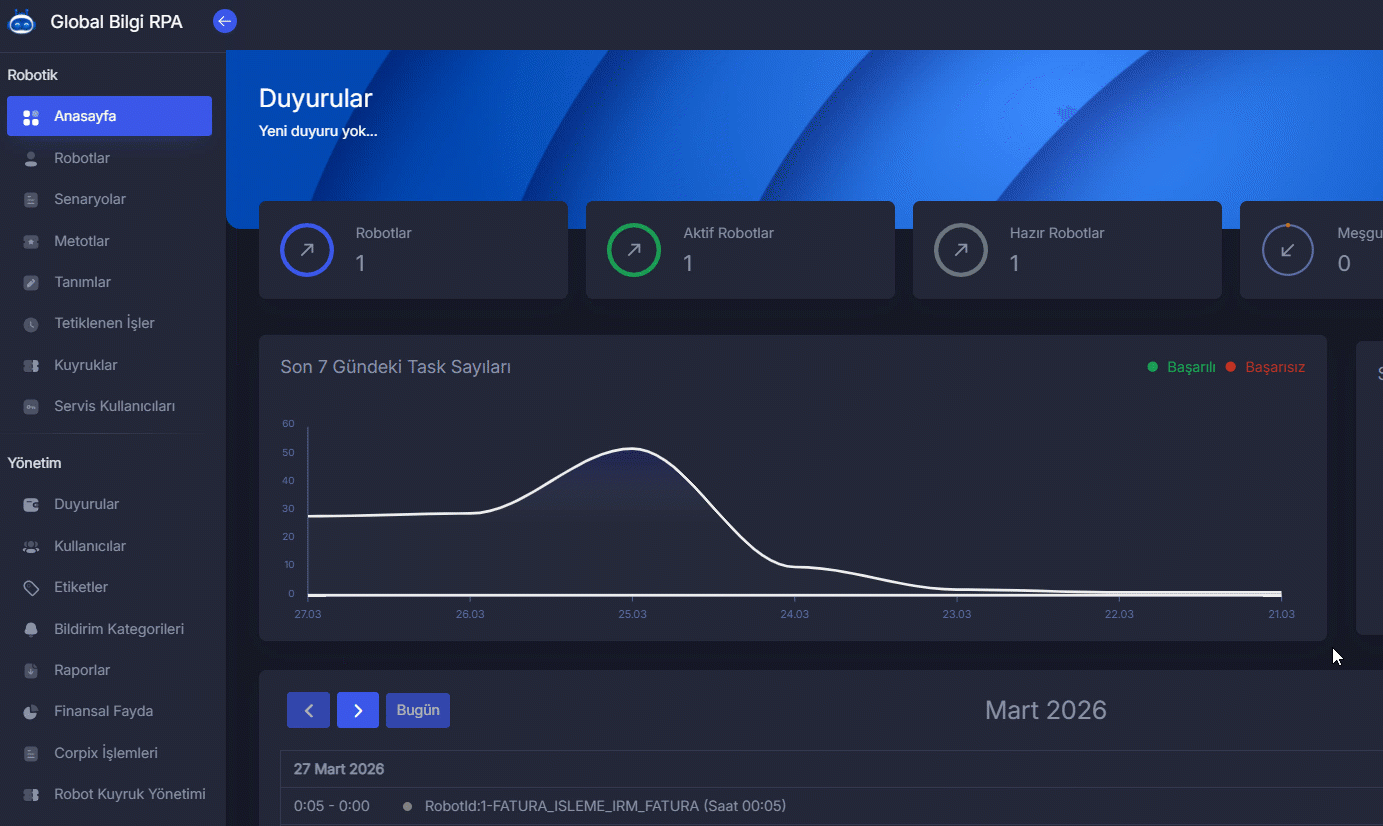This screenshot has width=1383, height=826.
Task: Toggle the Başarılı series in the chart legend
Action: 1183,367
